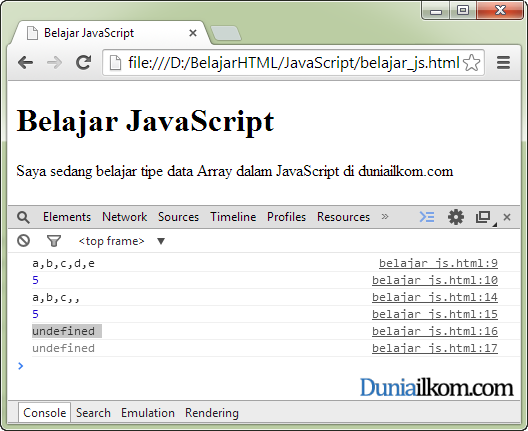Open DevTools settings gear
This screenshot has width=528, height=431.
coord(456,217)
